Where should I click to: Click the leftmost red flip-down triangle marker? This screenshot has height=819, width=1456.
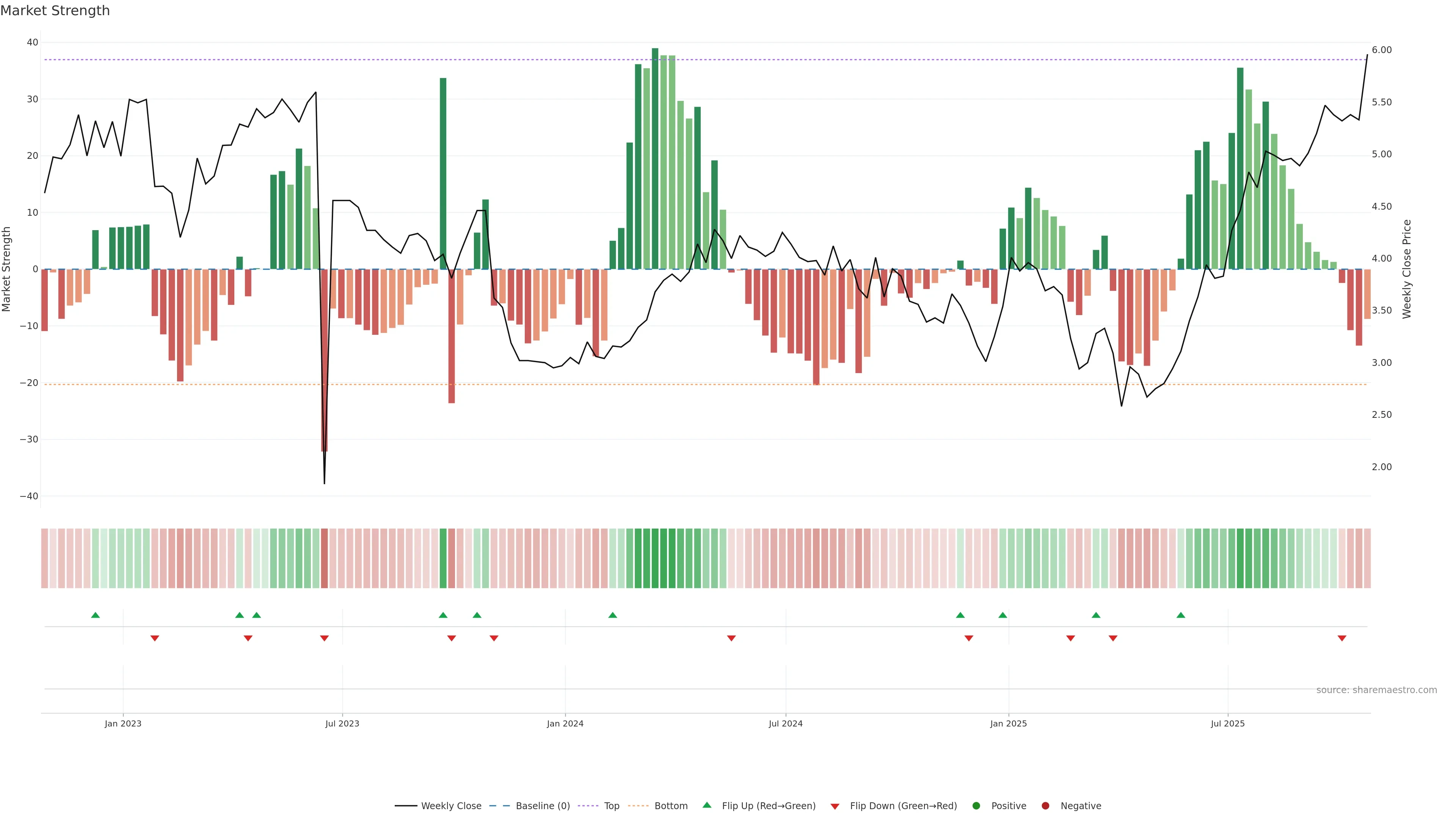[155, 638]
